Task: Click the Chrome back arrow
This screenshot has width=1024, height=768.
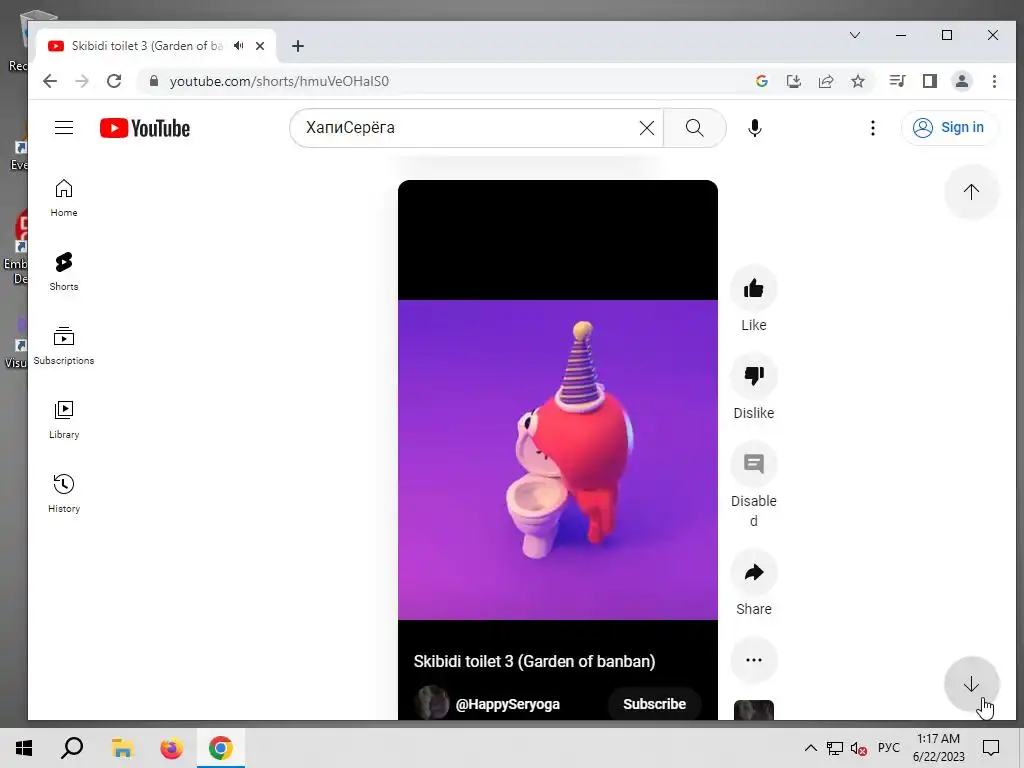Action: [50, 81]
